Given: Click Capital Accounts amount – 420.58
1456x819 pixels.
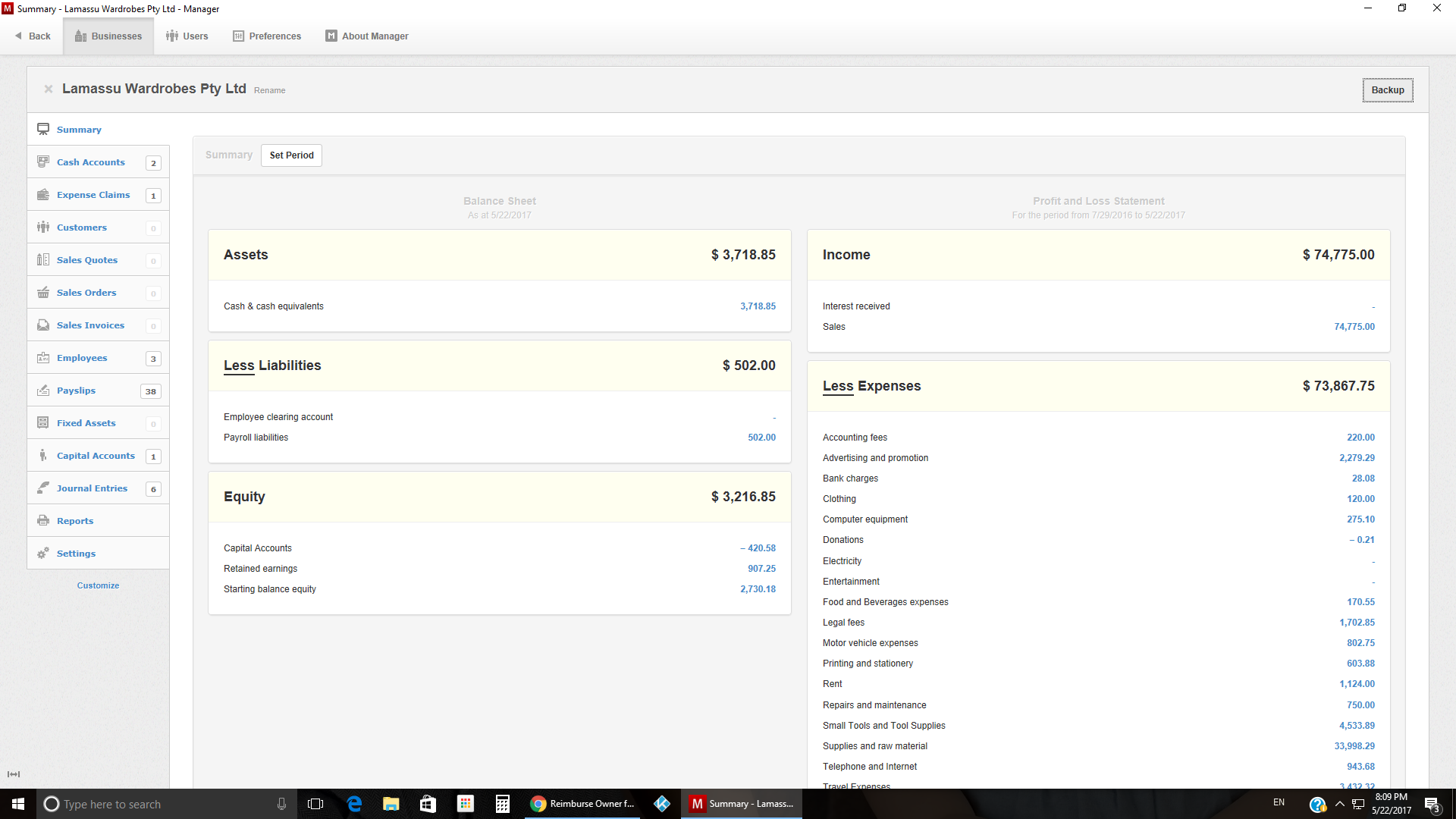Looking at the screenshot, I should click(x=758, y=548).
